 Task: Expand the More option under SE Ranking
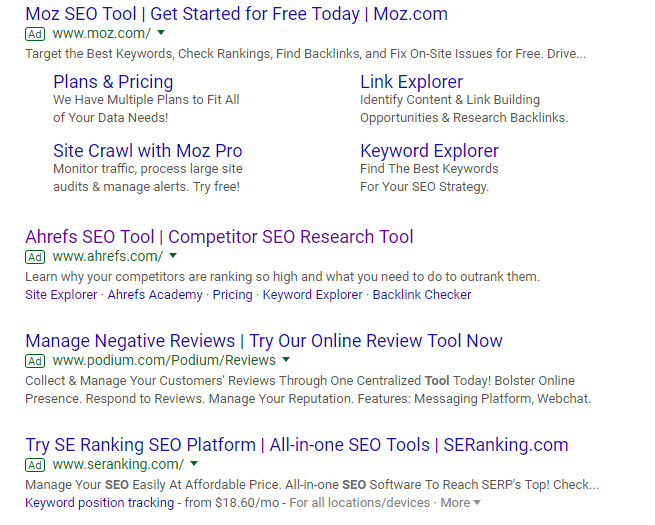tap(460, 502)
